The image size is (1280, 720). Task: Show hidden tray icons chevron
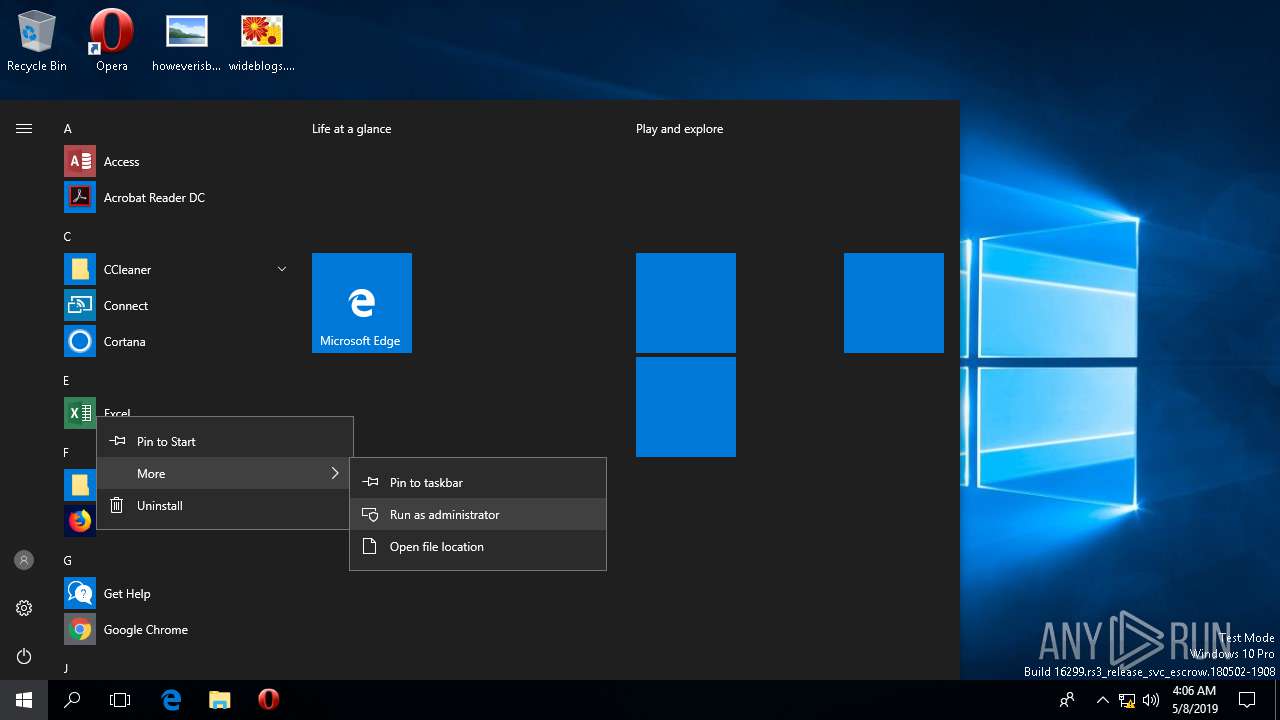[x=1102, y=700]
